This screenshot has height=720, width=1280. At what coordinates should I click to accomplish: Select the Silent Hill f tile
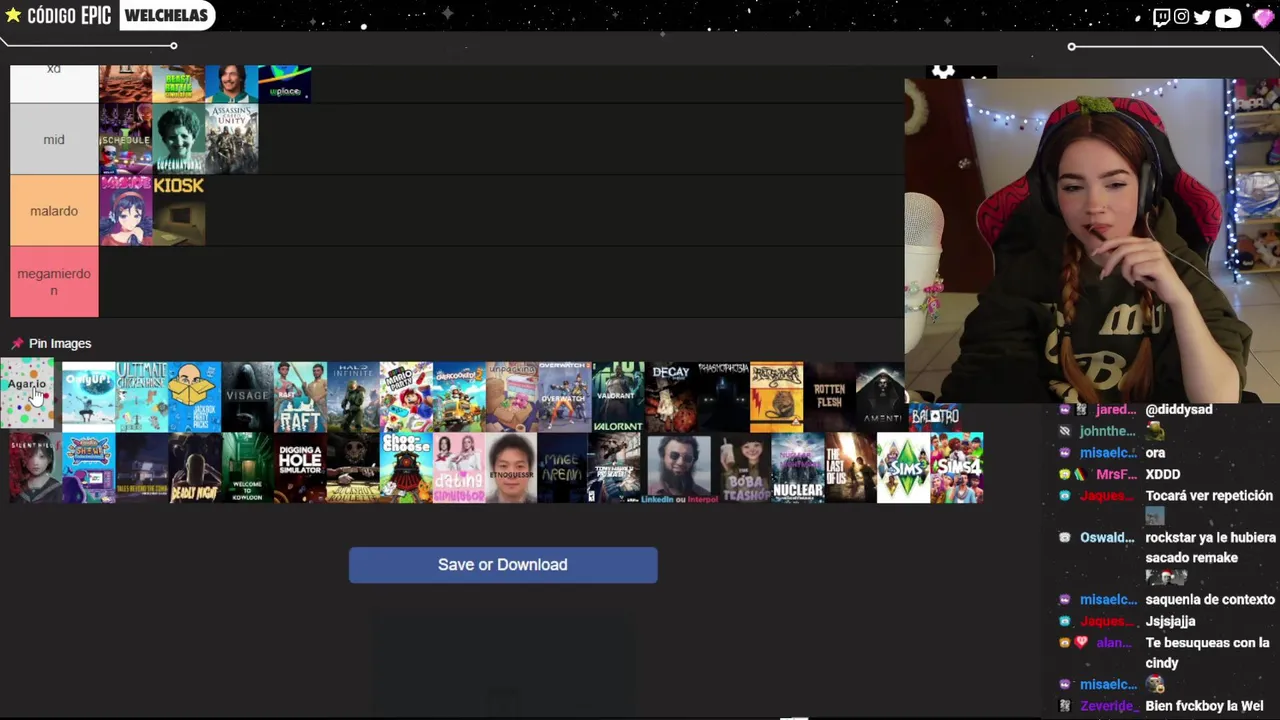(x=35, y=468)
